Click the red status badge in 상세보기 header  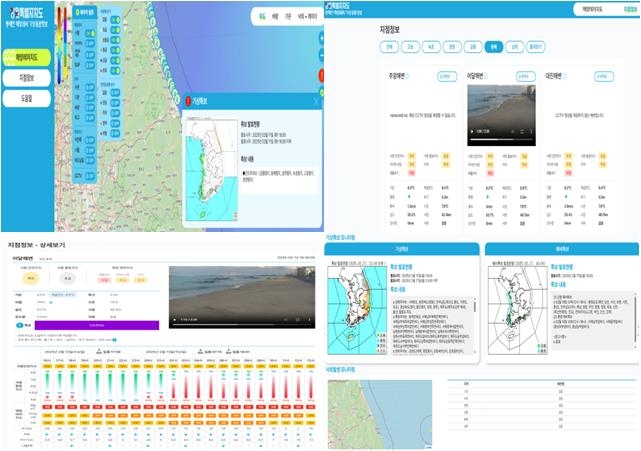tap(104, 280)
